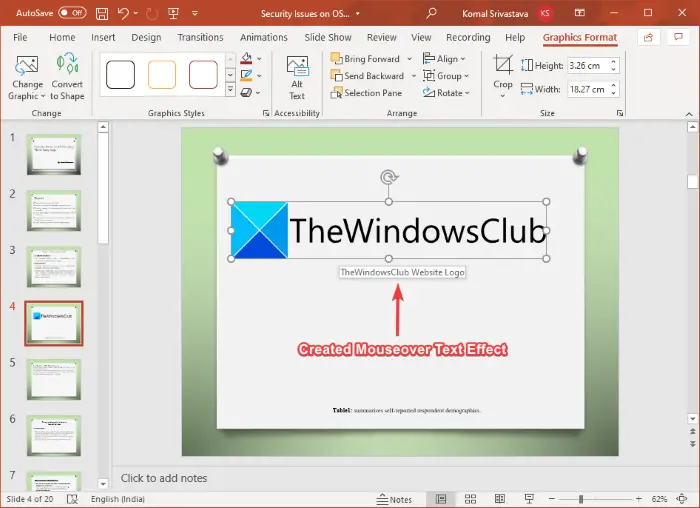
Task: Open the file name dropdown in title bar
Action: coord(358,14)
